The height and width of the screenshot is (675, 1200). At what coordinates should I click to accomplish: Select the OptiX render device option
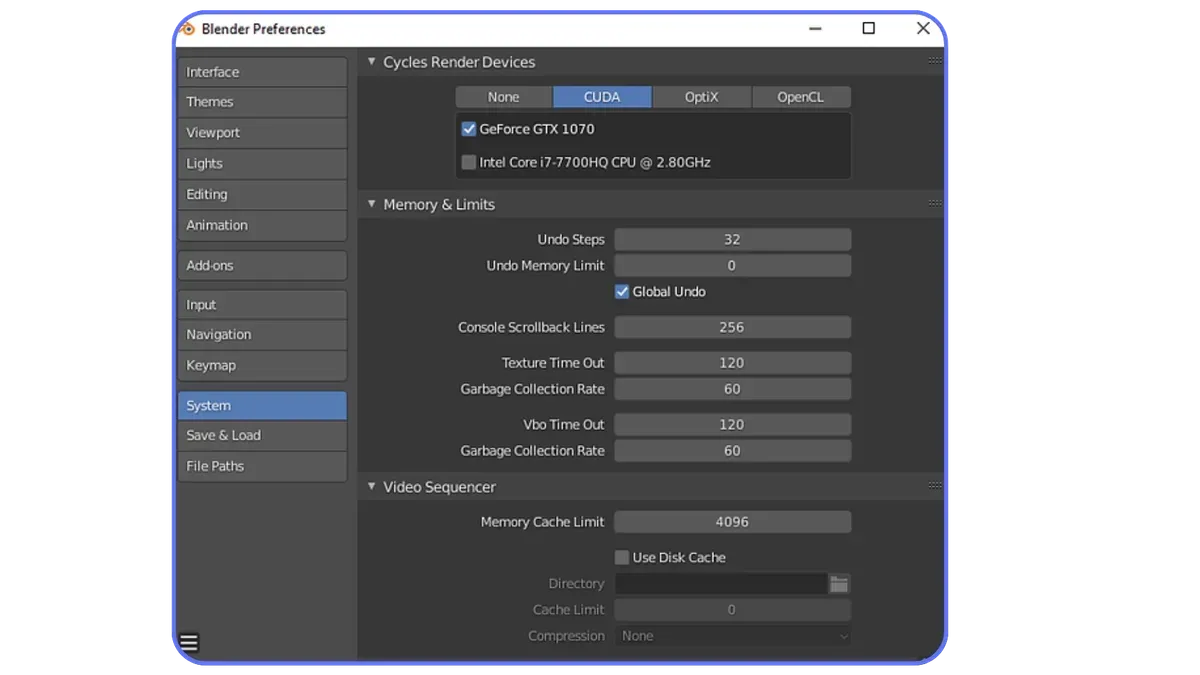pos(701,97)
